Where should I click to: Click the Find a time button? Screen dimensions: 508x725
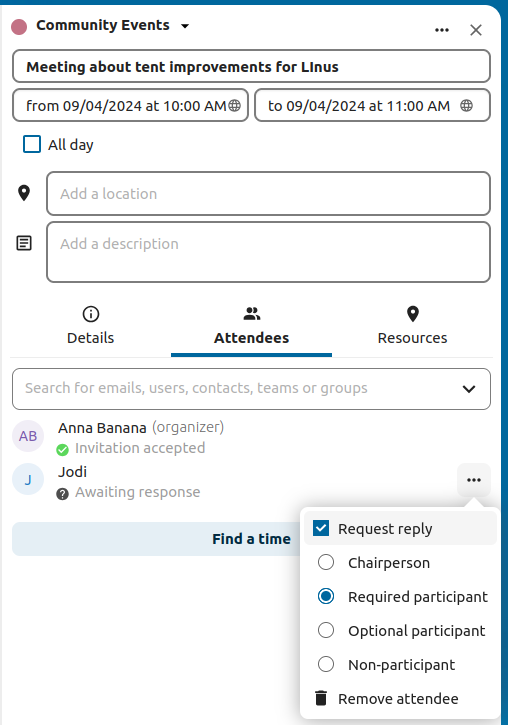pyautogui.click(x=251, y=539)
